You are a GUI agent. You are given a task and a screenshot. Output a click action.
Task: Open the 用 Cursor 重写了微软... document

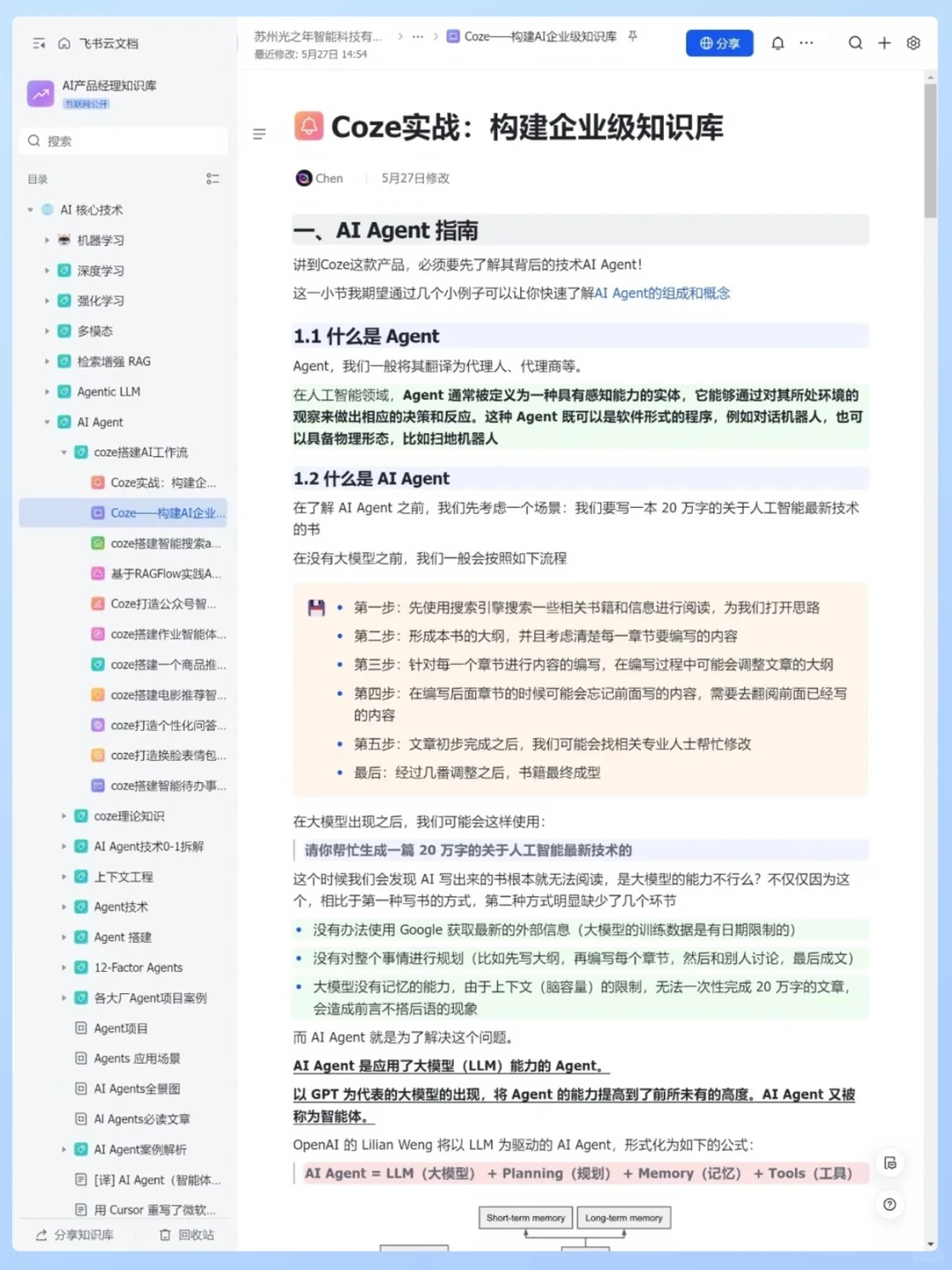click(154, 1210)
